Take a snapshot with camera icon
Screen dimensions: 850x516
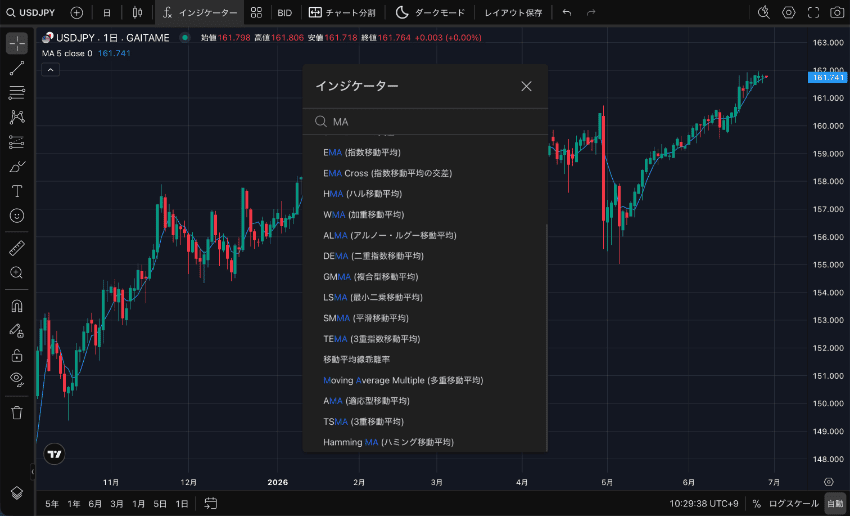(837, 12)
